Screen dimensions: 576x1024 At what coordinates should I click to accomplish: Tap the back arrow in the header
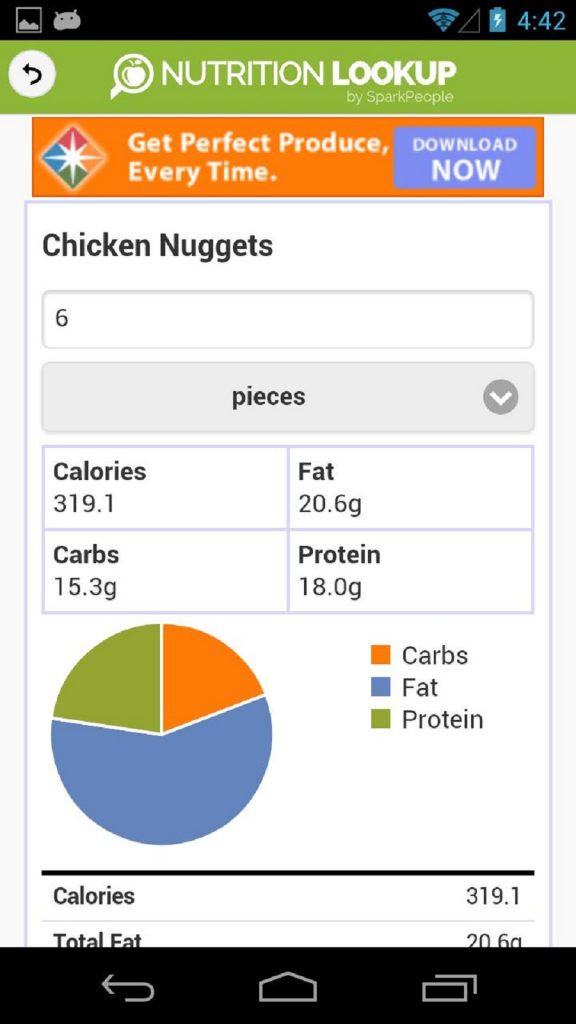click(x=32, y=74)
